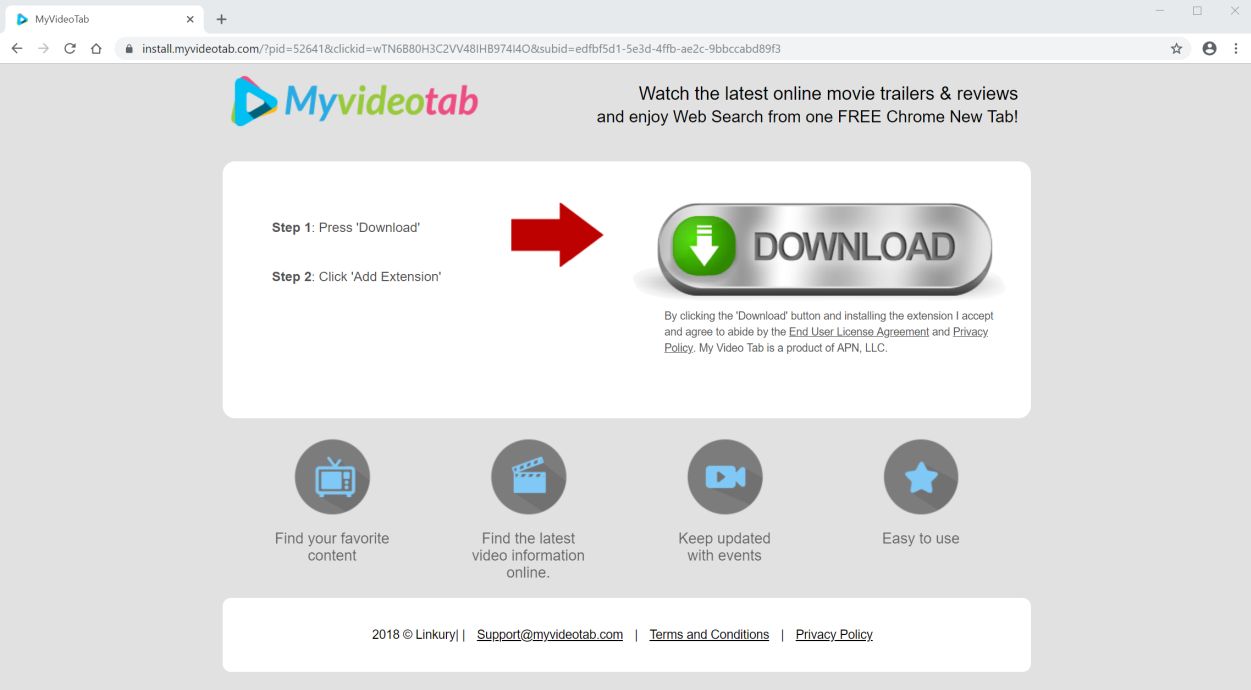Viewport: 1251px width, 690px height.
Task: Click the video camera events icon
Action: [x=724, y=477]
